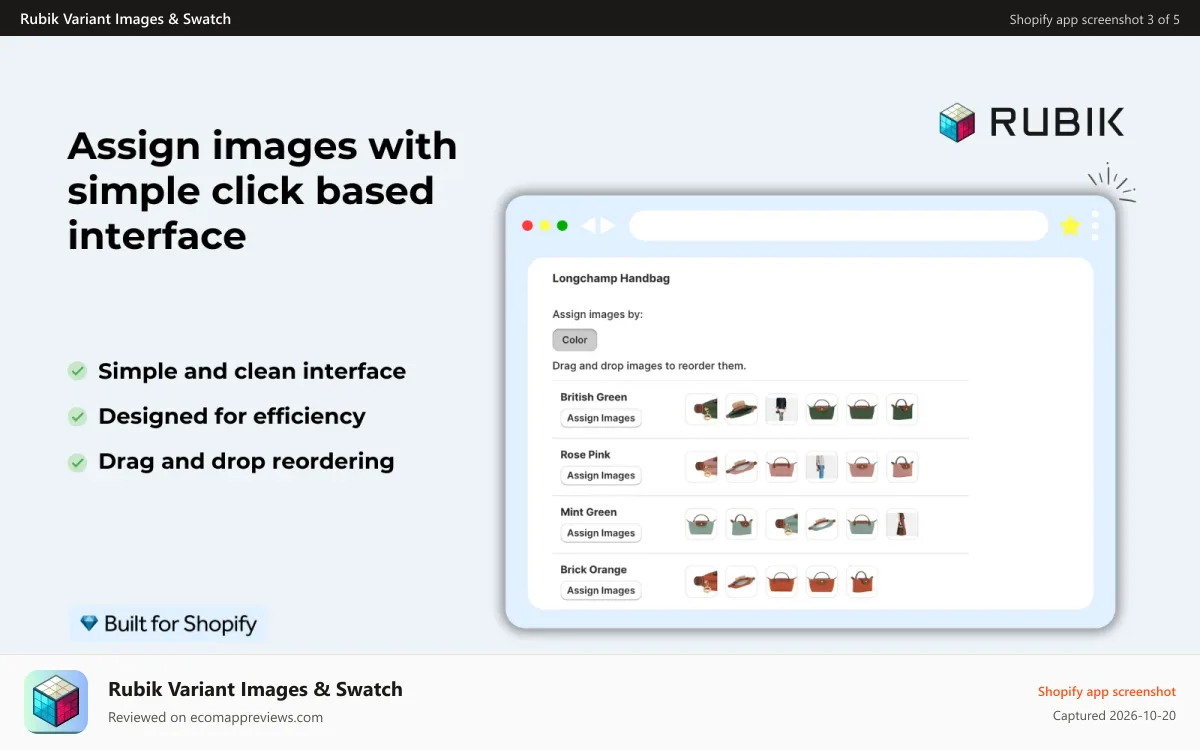The height and width of the screenshot is (750, 1200).
Task: Open the browser's three-dot menu
Action: [1095, 225]
